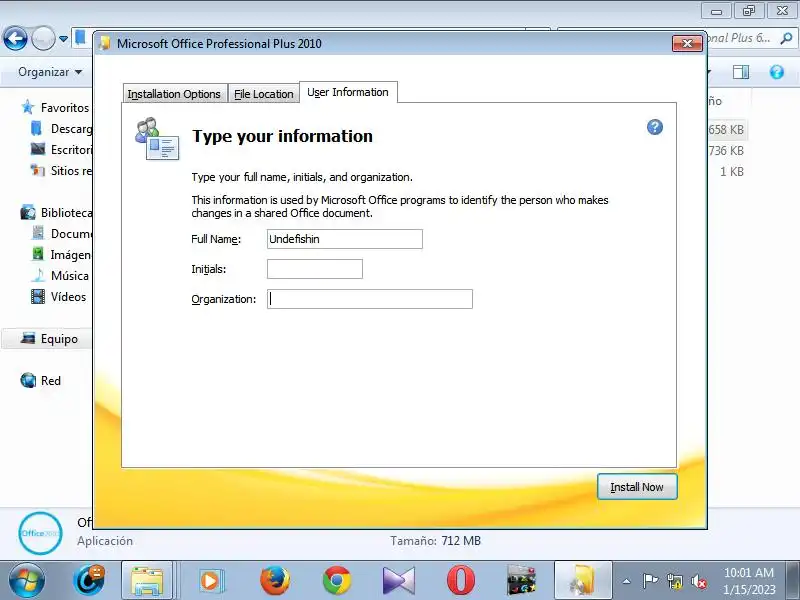Viewport: 800px width, 600px height.
Task: Open the tray network connection icon
Action: click(x=674, y=581)
